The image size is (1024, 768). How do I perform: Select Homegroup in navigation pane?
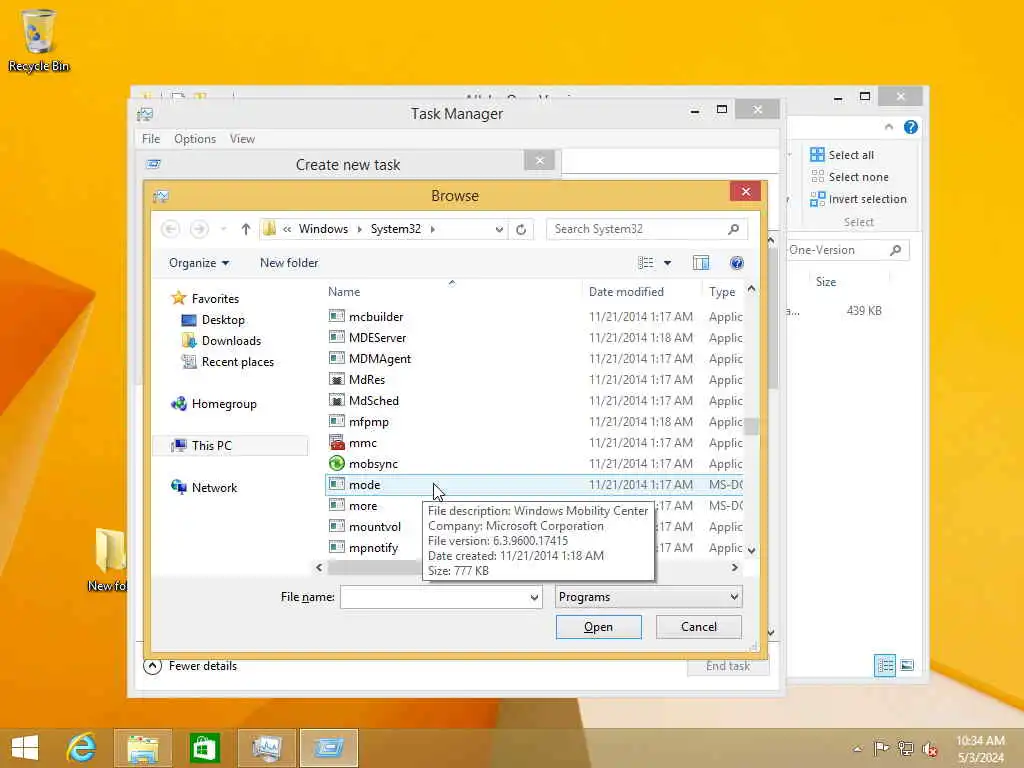pyautogui.click(x=223, y=404)
